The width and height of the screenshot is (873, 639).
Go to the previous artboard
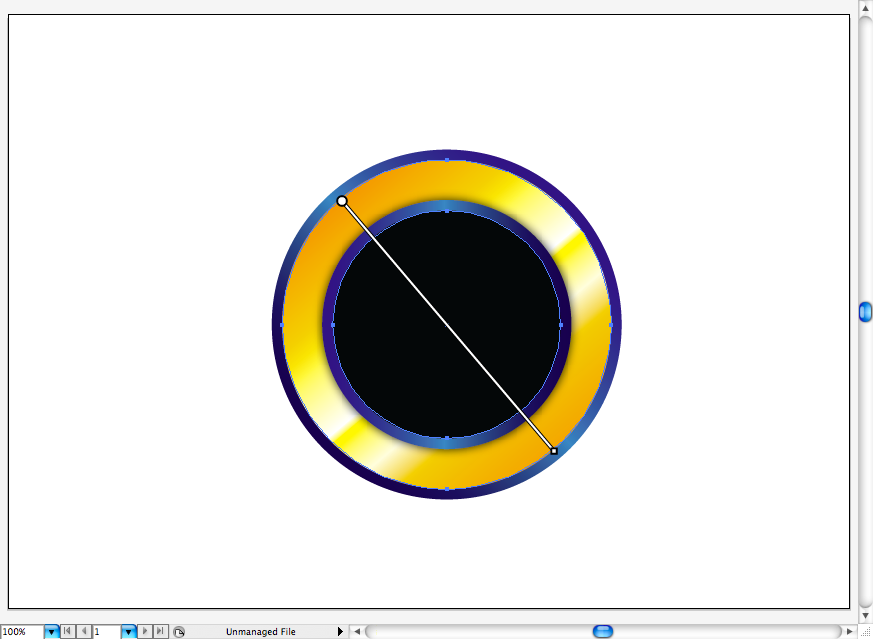click(x=83, y=631)
